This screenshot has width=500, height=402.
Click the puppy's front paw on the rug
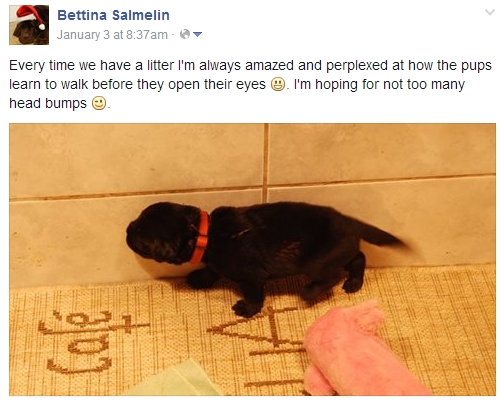(x=245, y=308)
